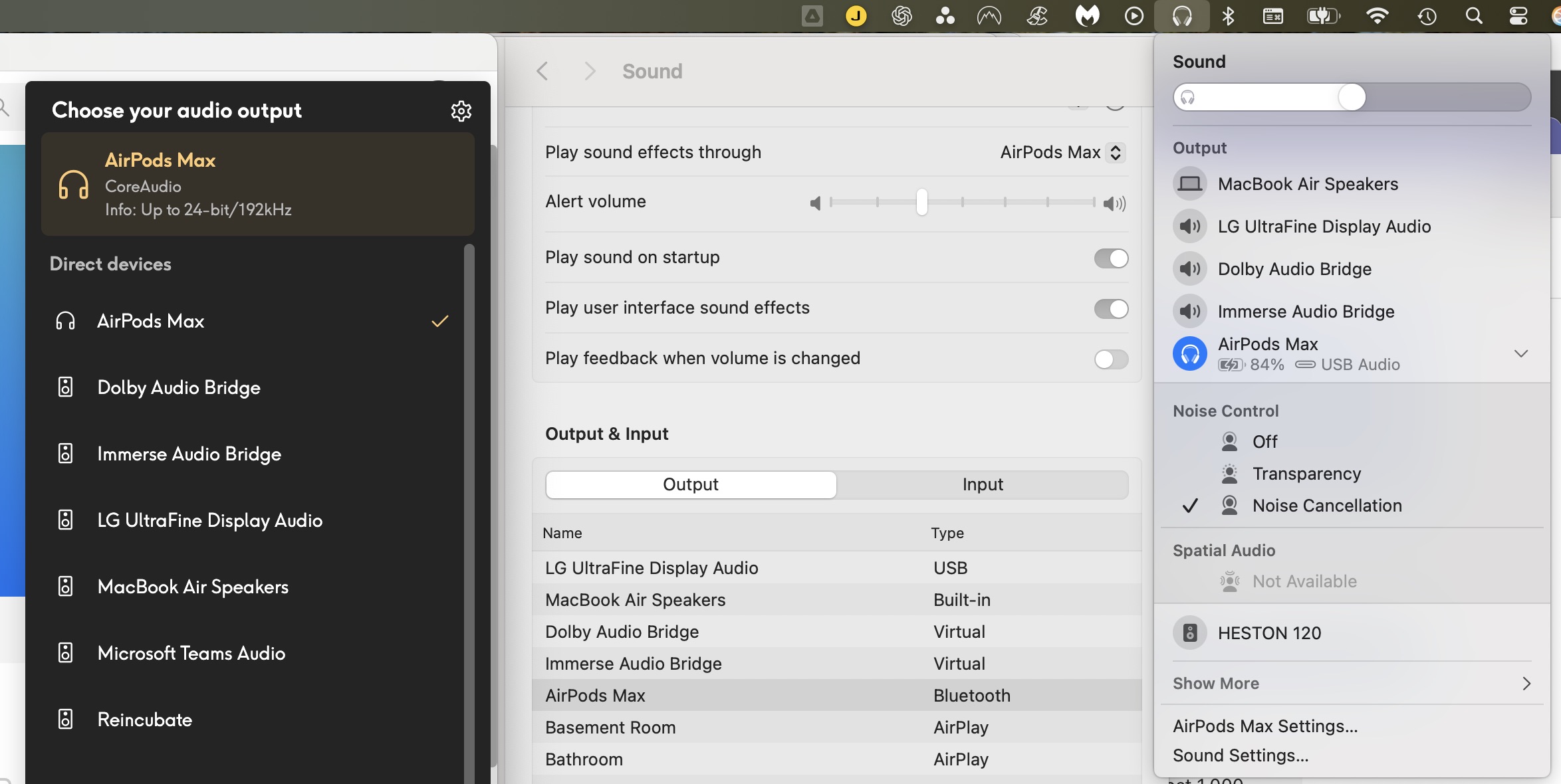The width and height of the screenshot is (1561, 784).
Task: Expand Show More outputs
Action: [1351, 684]
